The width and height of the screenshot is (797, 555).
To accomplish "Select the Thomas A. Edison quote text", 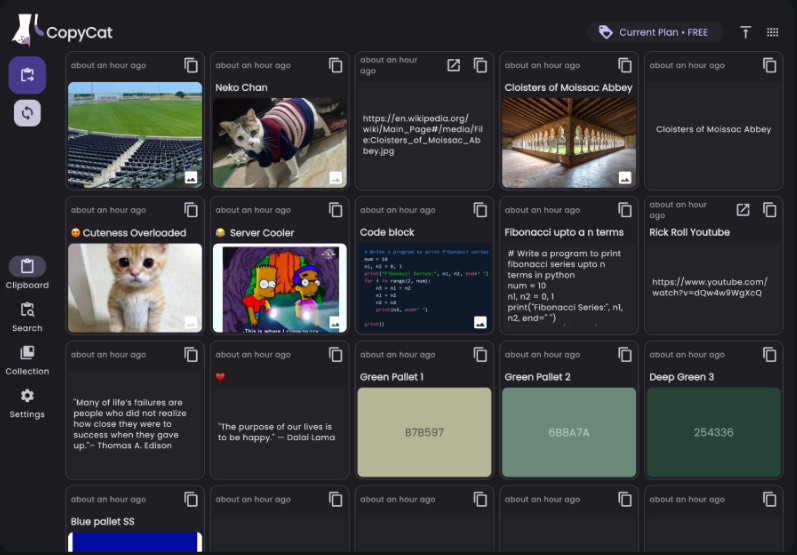I will point(130,424).
